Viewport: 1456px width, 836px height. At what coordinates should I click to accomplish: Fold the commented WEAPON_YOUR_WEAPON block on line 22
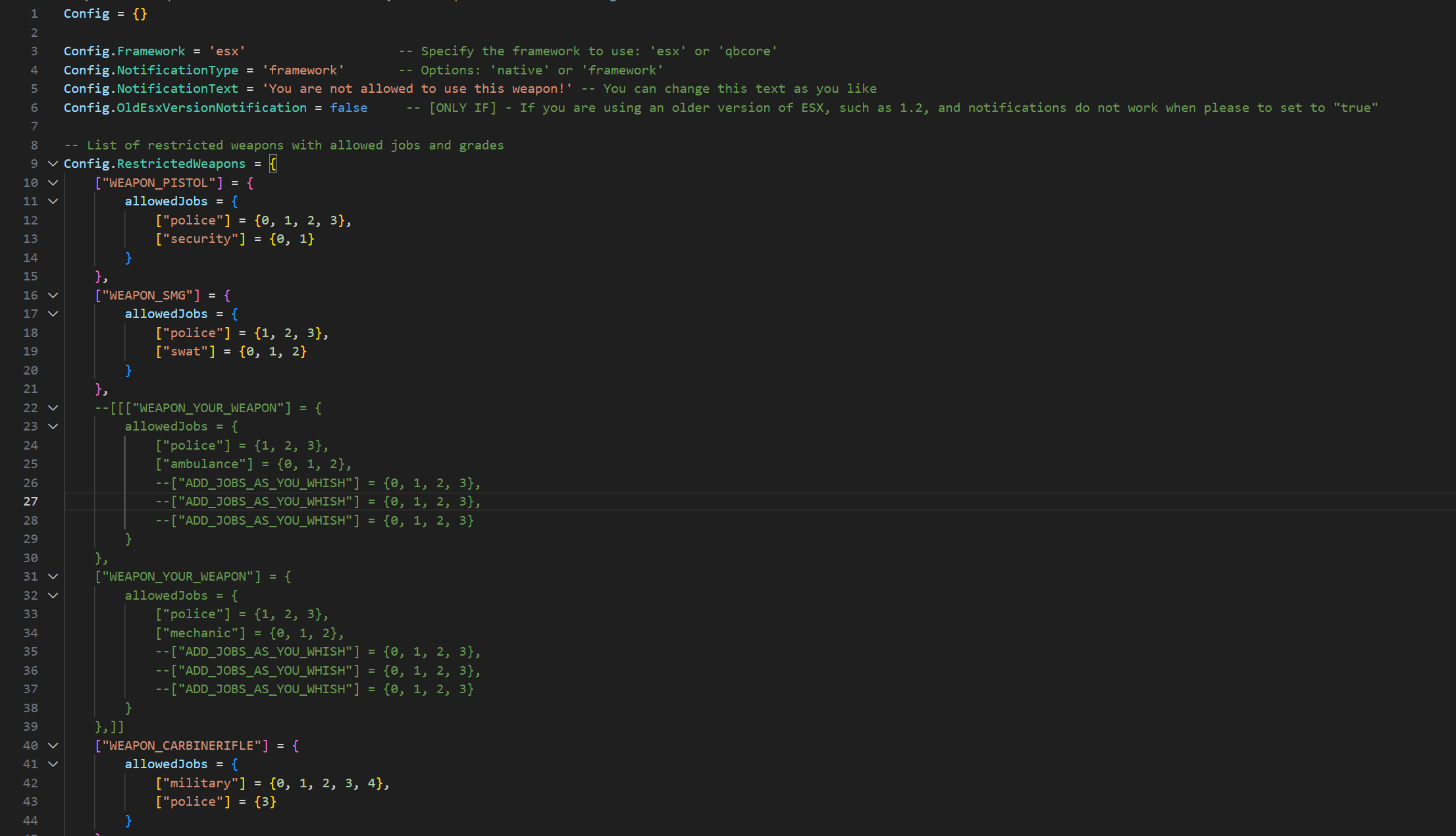(x=53, y=408)
